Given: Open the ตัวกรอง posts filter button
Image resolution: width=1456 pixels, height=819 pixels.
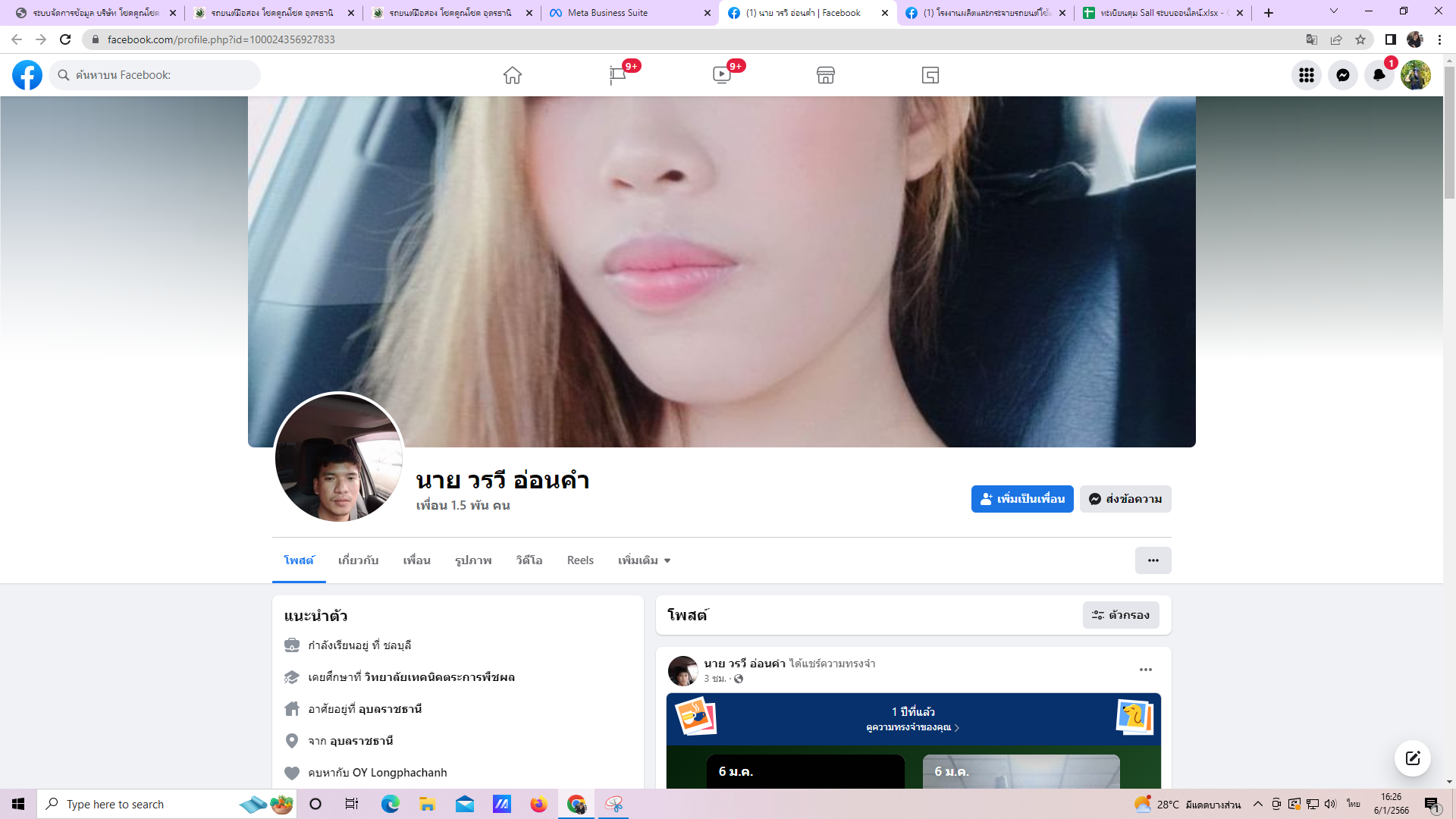Looking at the screenshot, I should coord(1120,615).
